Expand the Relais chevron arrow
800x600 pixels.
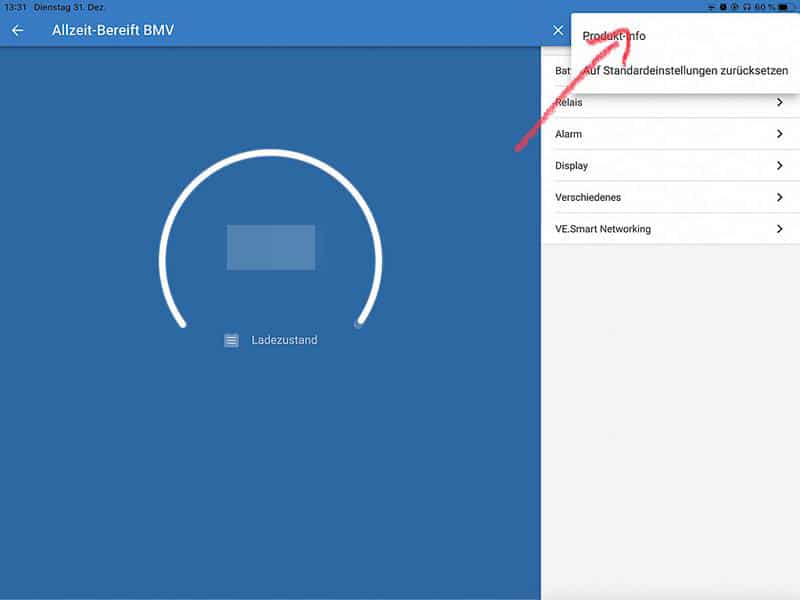point(779,102)
